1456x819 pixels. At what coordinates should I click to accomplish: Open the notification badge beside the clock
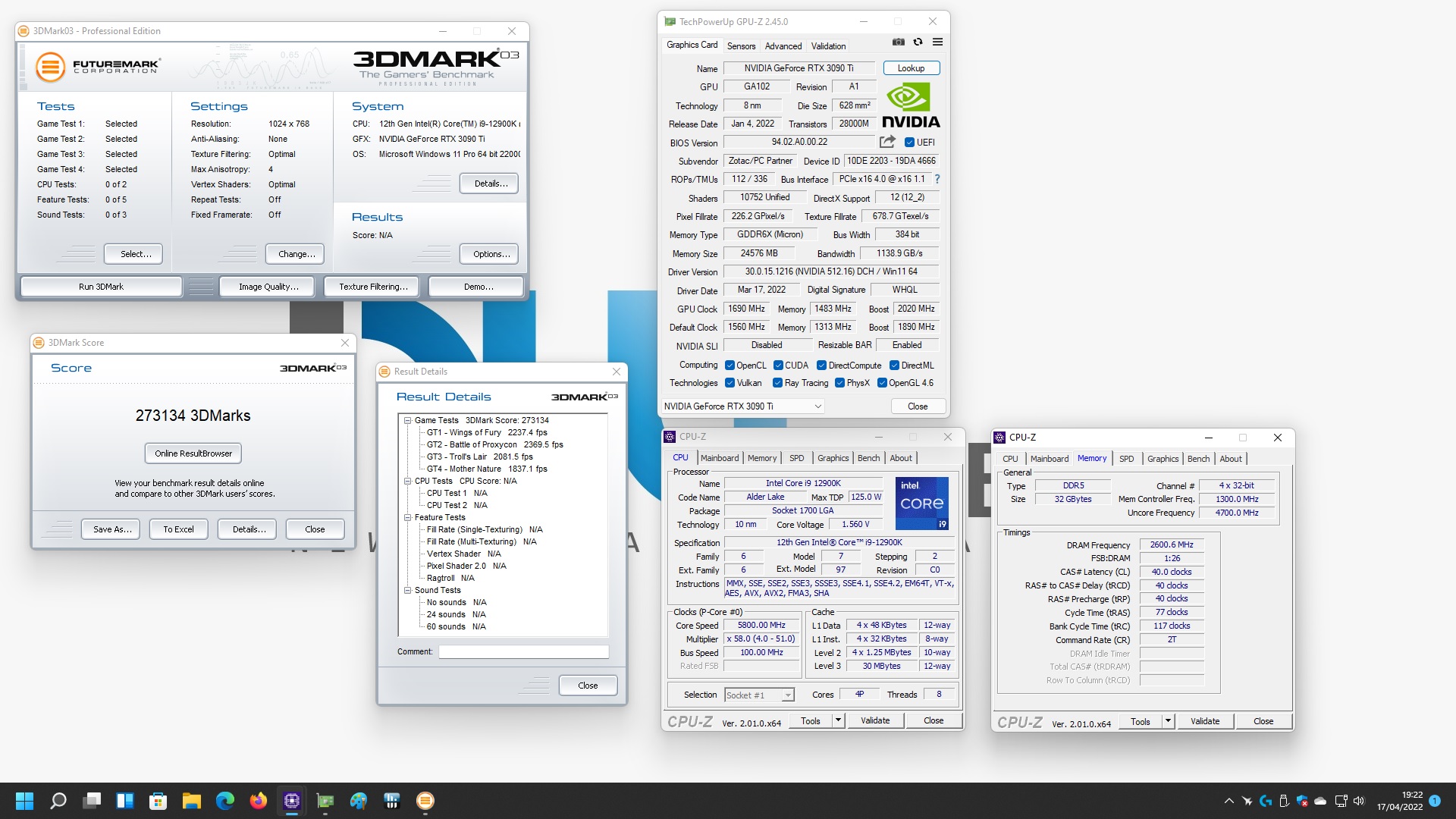[1435, 801]
